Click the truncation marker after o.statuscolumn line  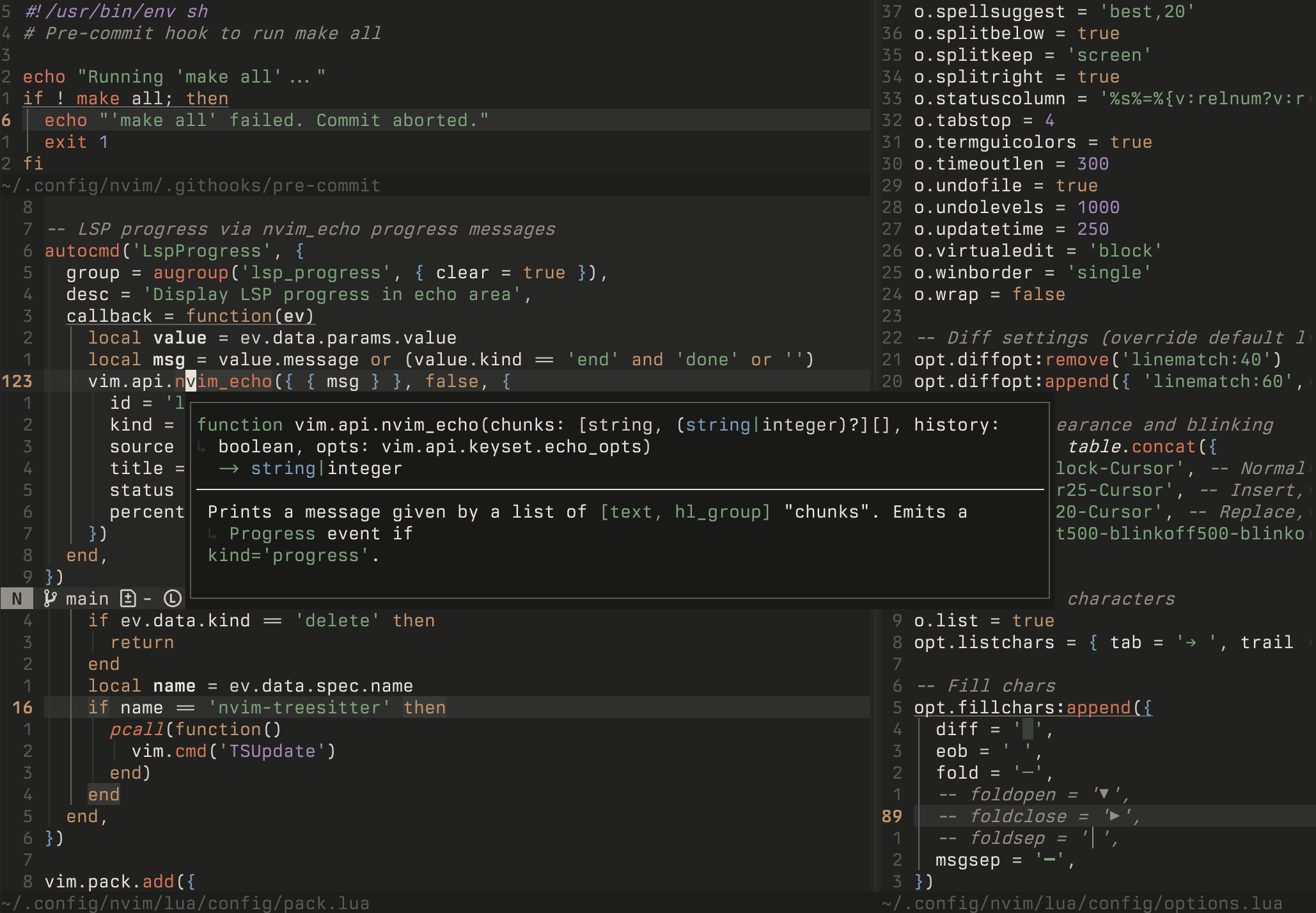coord(1310,99)
